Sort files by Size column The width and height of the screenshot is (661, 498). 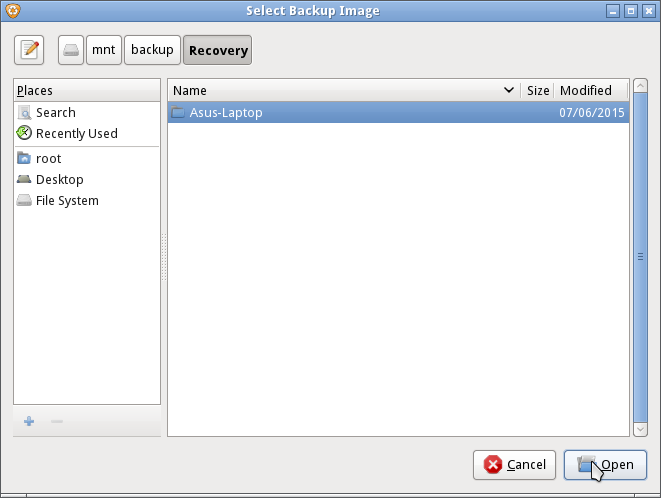(538, 90)
